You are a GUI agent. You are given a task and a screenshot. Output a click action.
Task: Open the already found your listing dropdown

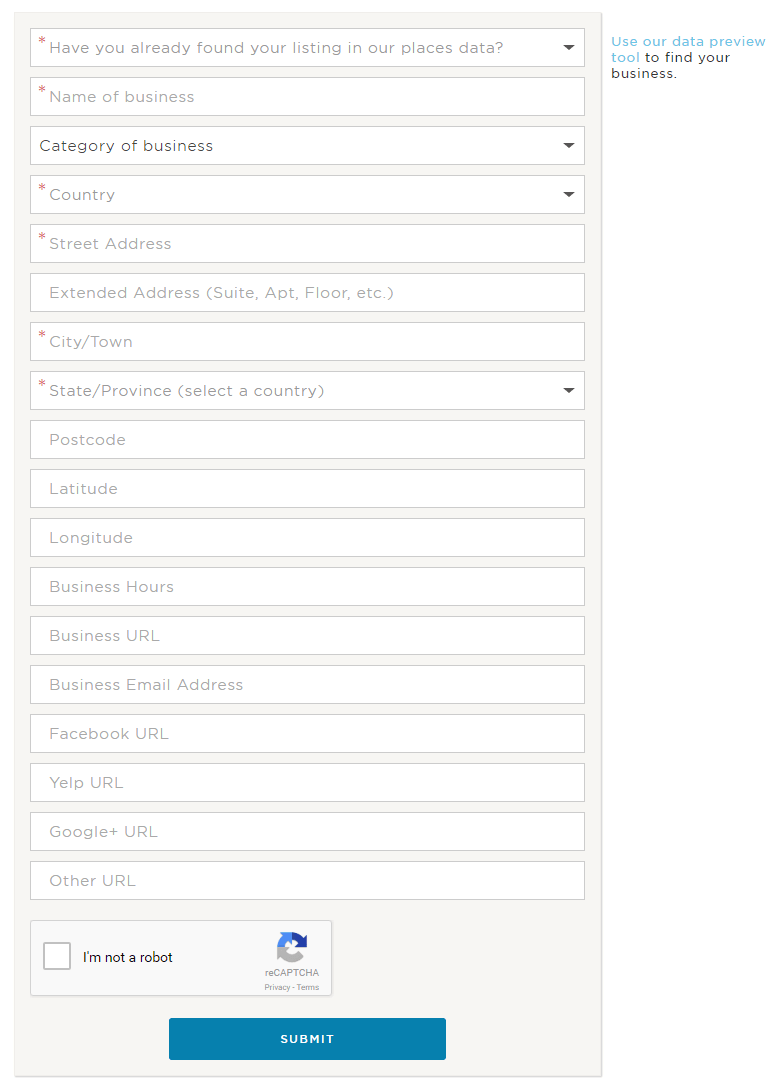(307, 48)
